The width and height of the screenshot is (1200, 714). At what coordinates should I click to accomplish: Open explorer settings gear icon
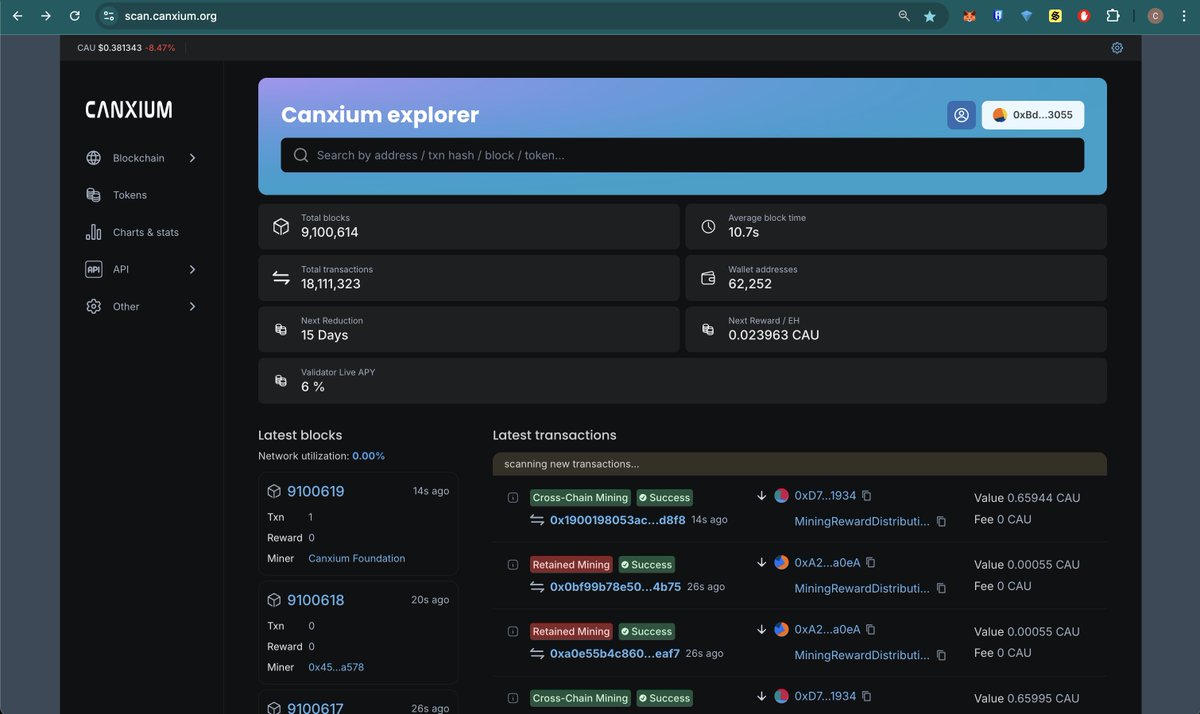coord(1117,48)
